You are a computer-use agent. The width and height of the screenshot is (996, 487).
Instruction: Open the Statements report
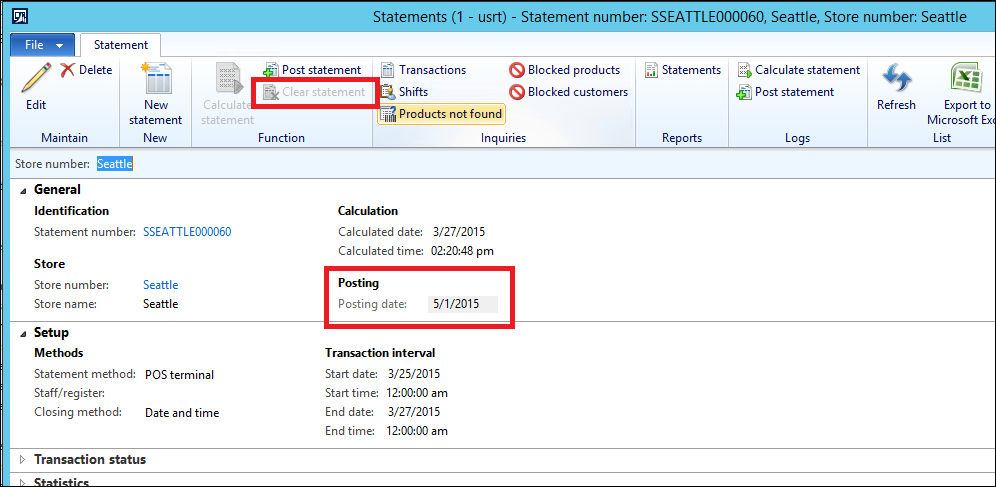(682, 70)
